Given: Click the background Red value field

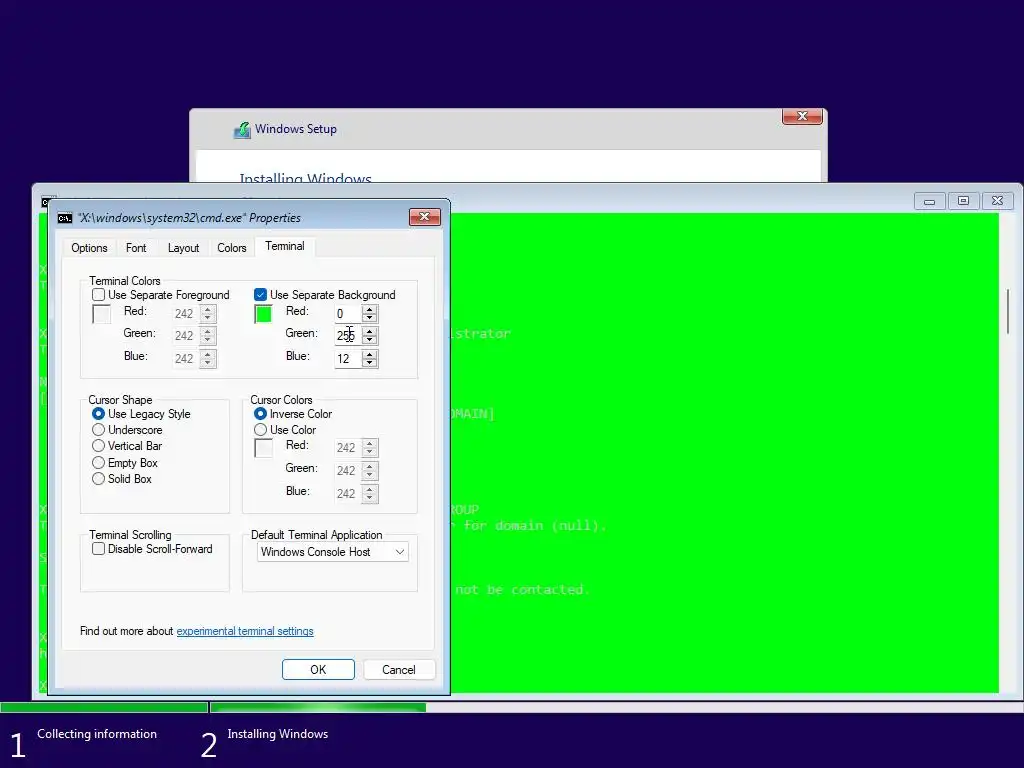Looking at the screenshot, I should pyautogui.click(x=347, y=314).
